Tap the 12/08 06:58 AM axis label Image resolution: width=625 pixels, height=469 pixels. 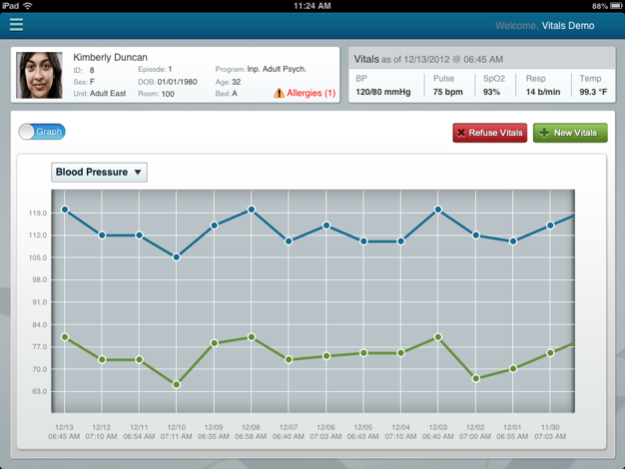click(x=251, y=432)
